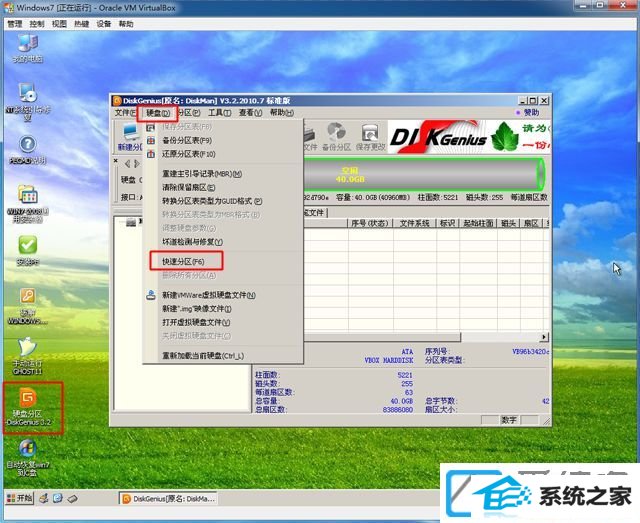Click the 开始 start button
640x523 pixels.
click(x=19, y=498)
